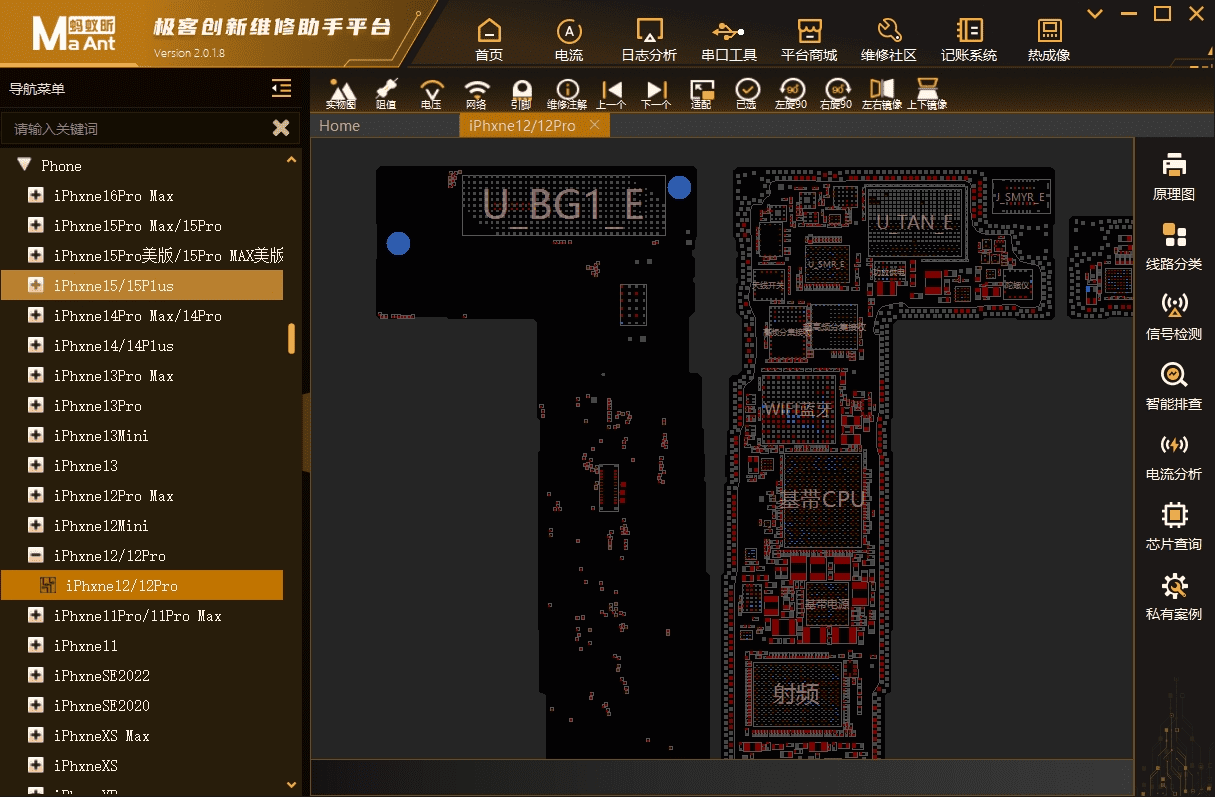
Task: Collapse the navigation menu panel
Action: [281, 89]
